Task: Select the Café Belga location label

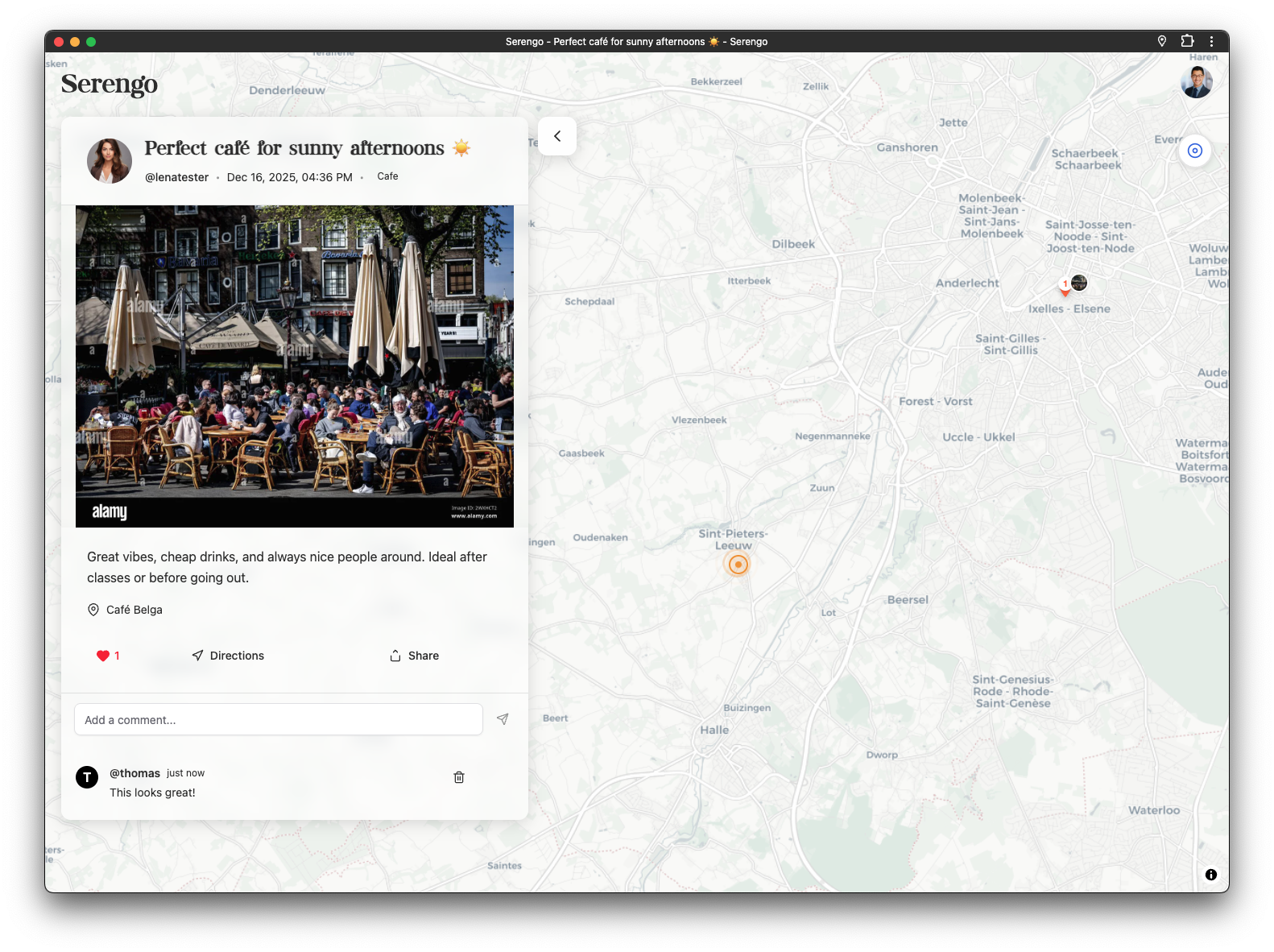Action: click(x=134, y=610)
